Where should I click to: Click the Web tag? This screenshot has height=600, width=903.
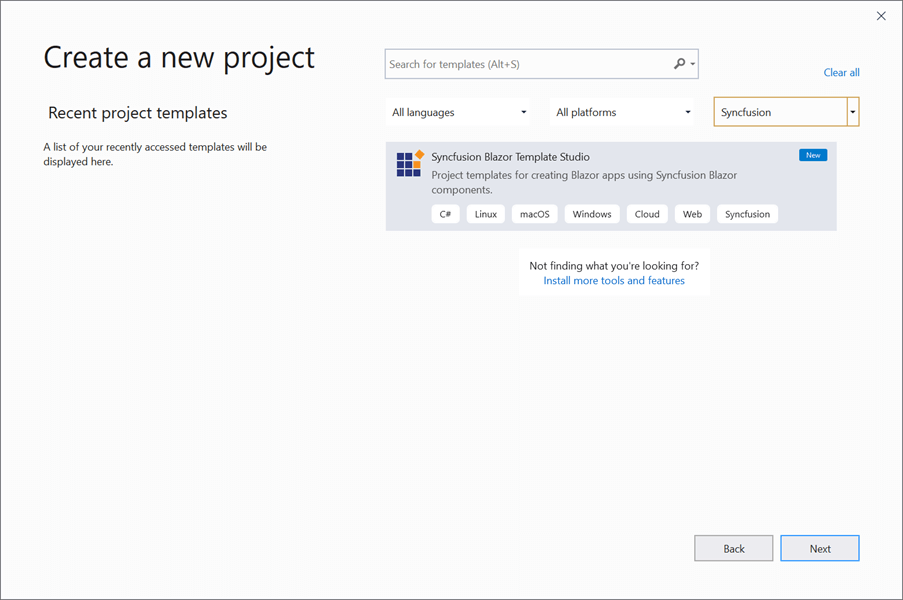[x=692, y=214]
